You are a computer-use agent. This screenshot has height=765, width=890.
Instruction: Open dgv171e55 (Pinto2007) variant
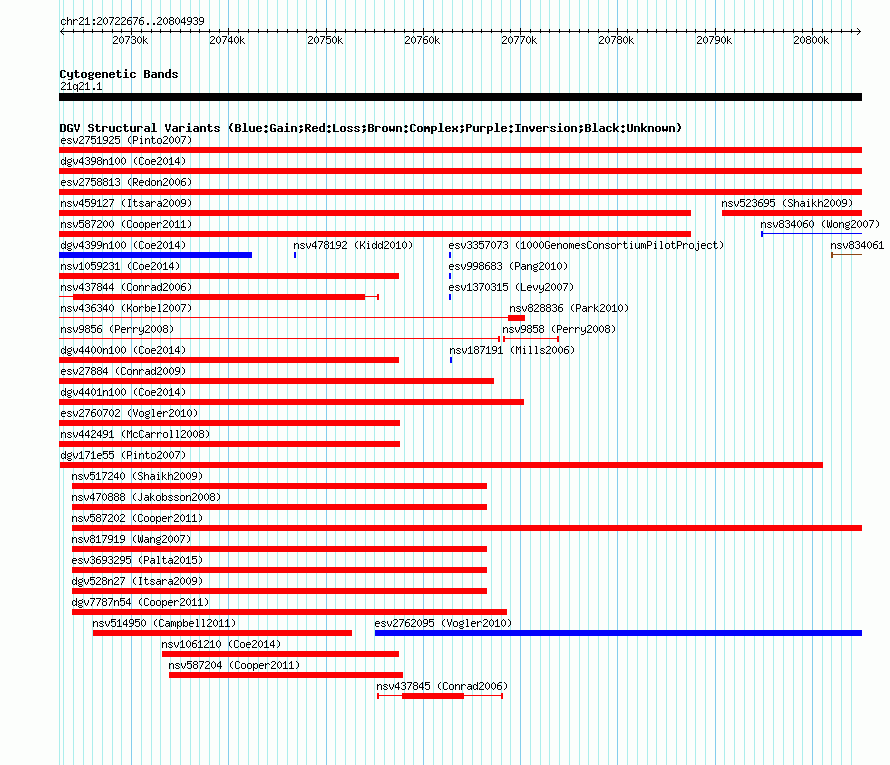tap(123, 455)
